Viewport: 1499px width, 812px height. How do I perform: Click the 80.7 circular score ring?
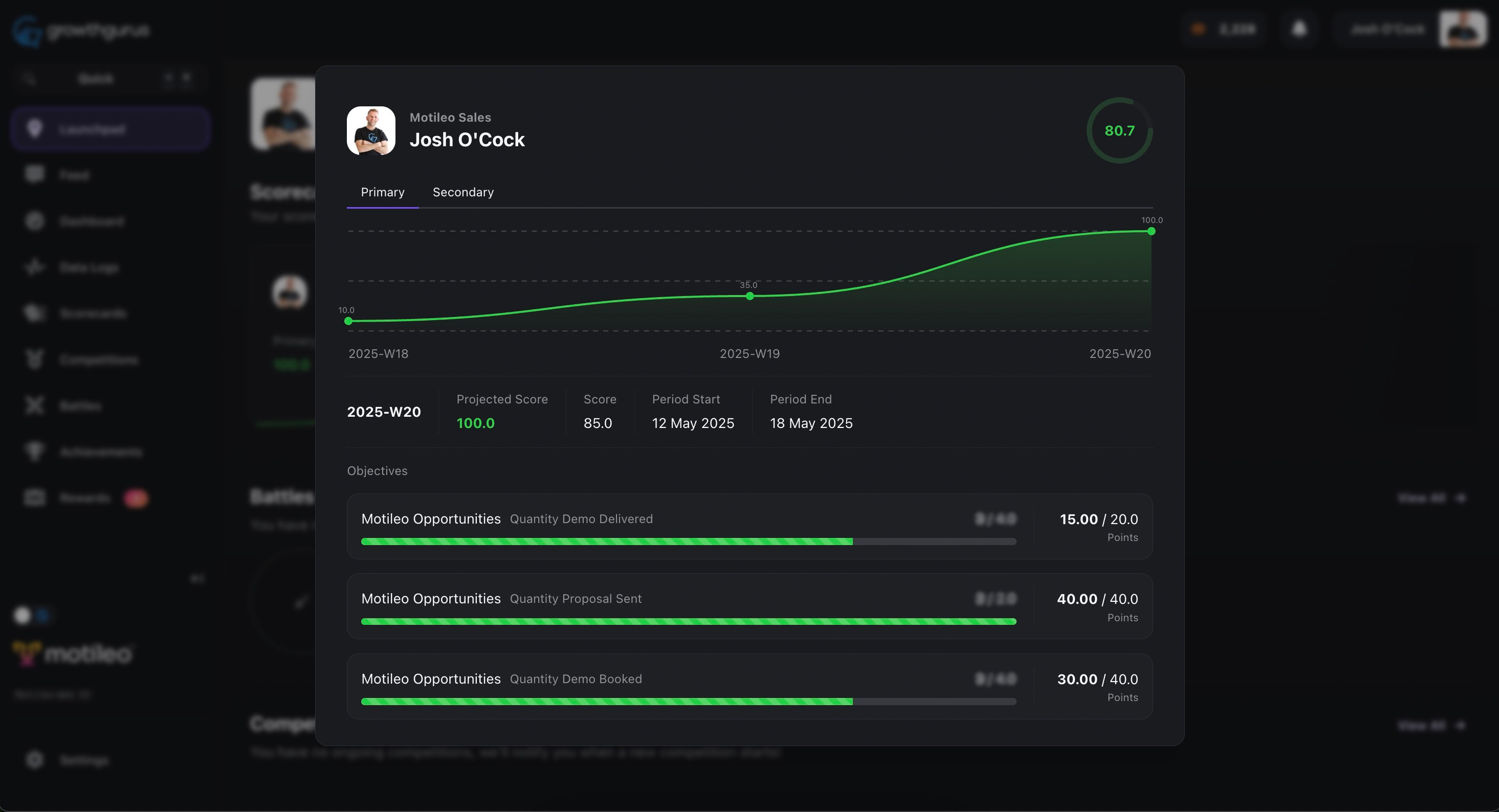pyautogui.click(x=1119, y=130)
